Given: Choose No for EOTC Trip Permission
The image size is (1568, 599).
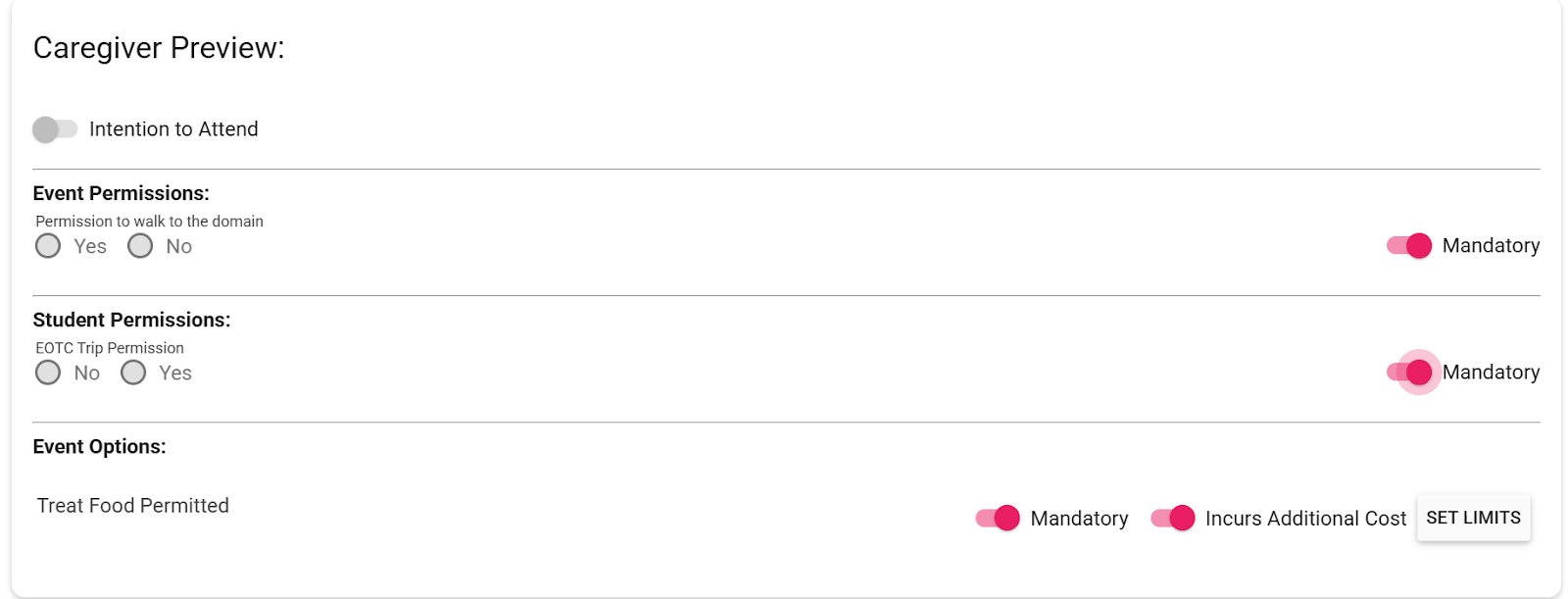Looking at the screenshot, I should click(x=48, y=373).
